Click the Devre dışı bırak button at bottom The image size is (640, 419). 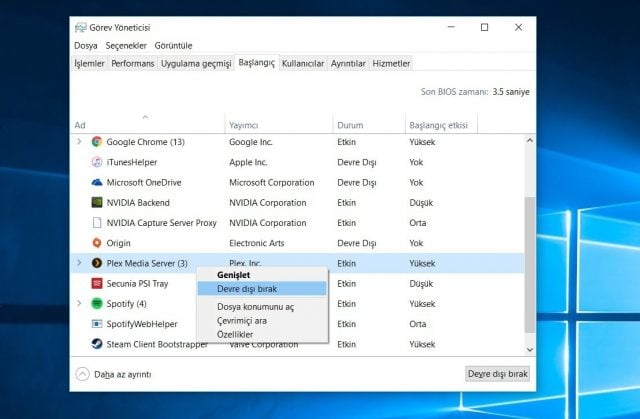pyautogui.click(x=498, y=374)
